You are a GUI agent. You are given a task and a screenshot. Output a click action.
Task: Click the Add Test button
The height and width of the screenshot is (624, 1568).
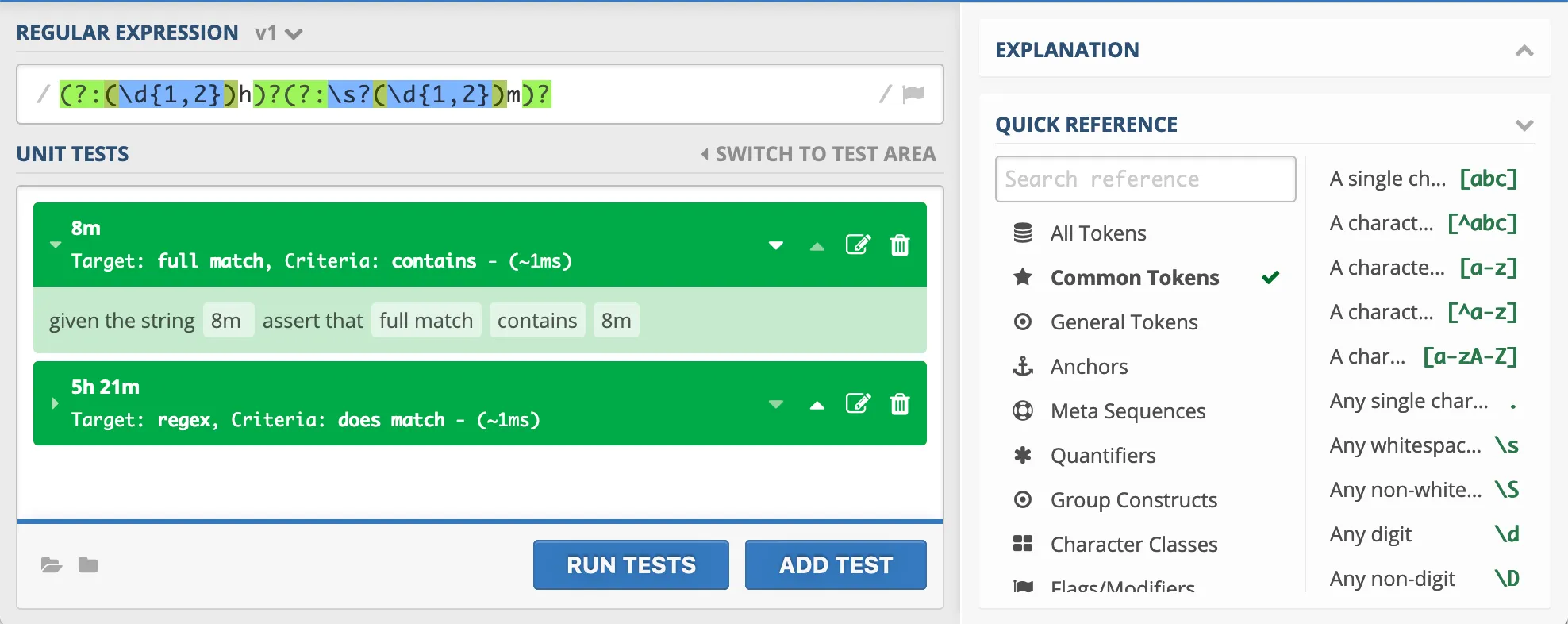pyautogui.click(x=836, y=564)
